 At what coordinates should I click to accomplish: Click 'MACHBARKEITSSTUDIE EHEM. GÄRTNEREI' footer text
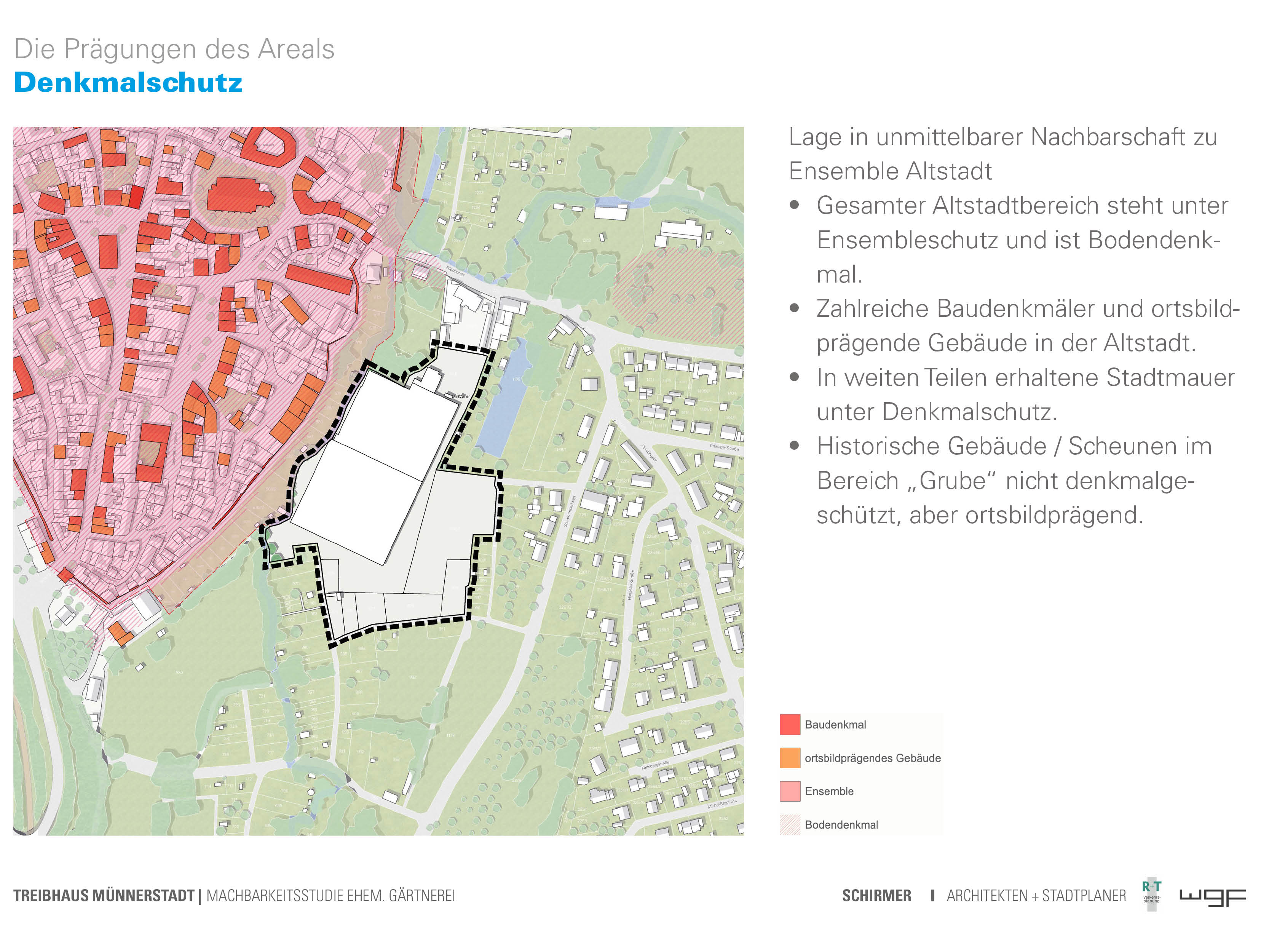[330, 896]
